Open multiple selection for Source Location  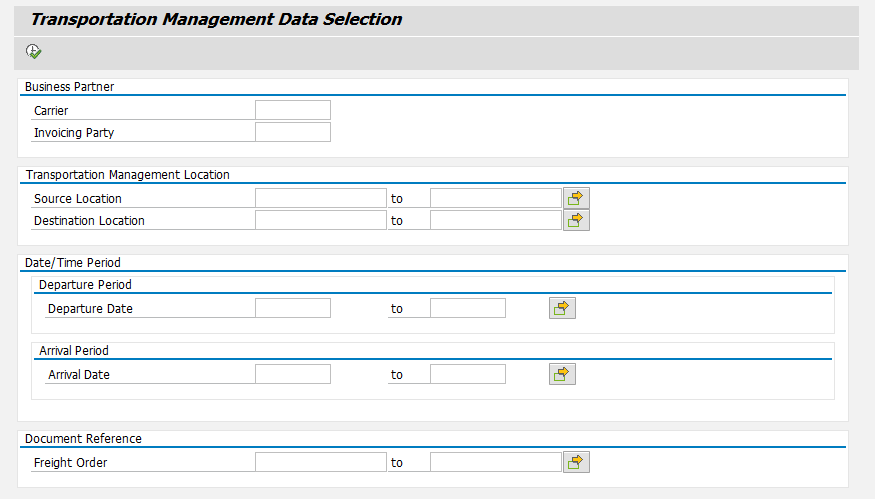576,198
